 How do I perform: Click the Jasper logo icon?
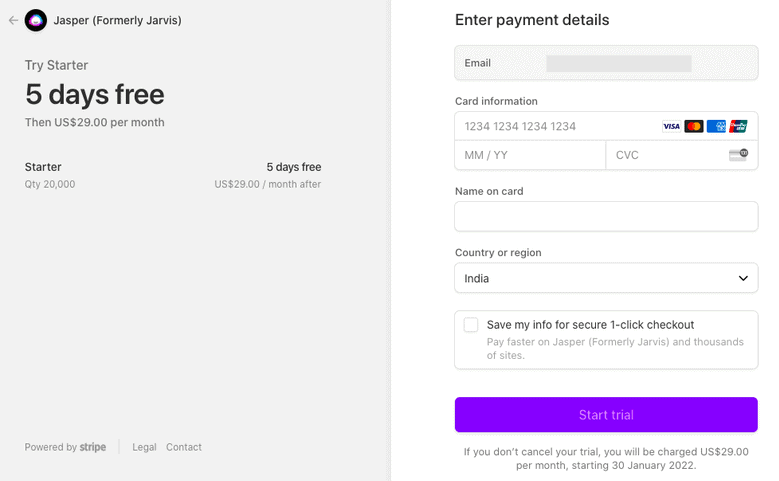35,20
